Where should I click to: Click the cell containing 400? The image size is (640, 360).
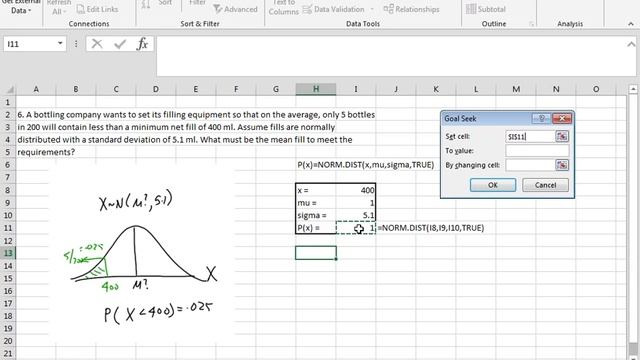click(356, 190)
